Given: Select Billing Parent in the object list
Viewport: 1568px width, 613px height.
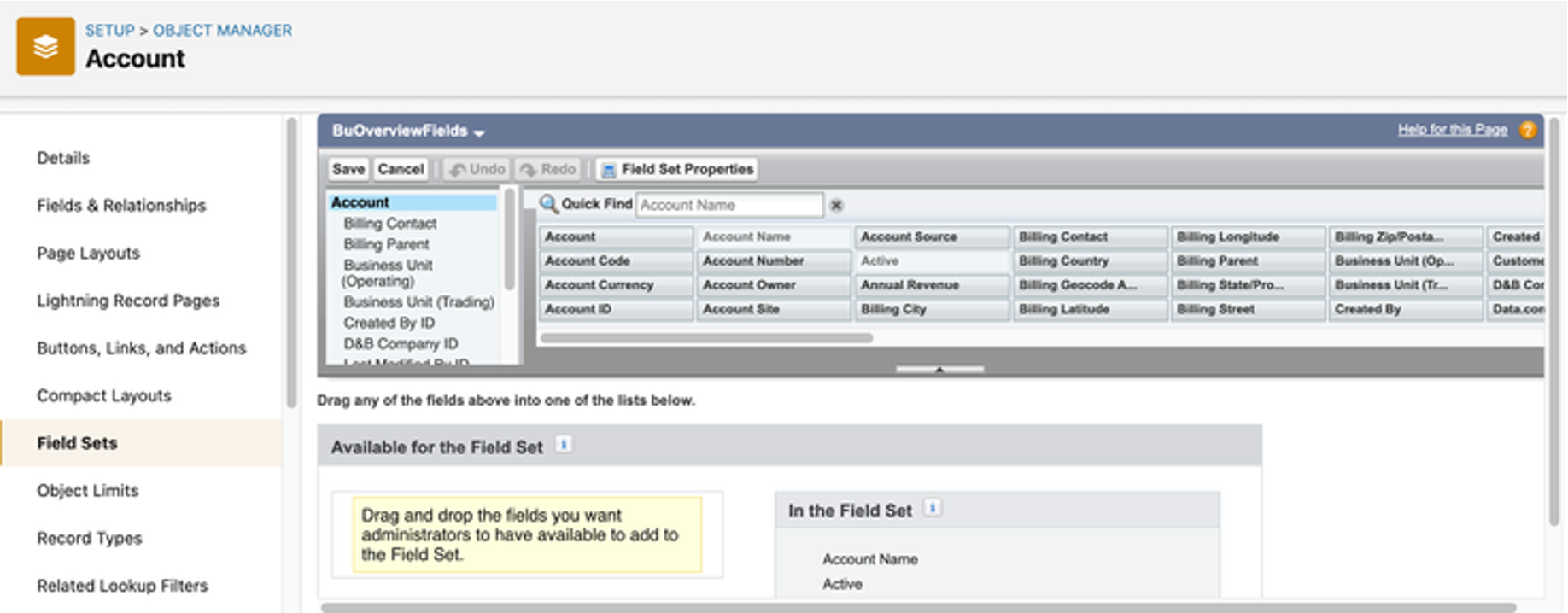Looking at the screenshot, I should [x=386, y=244].
